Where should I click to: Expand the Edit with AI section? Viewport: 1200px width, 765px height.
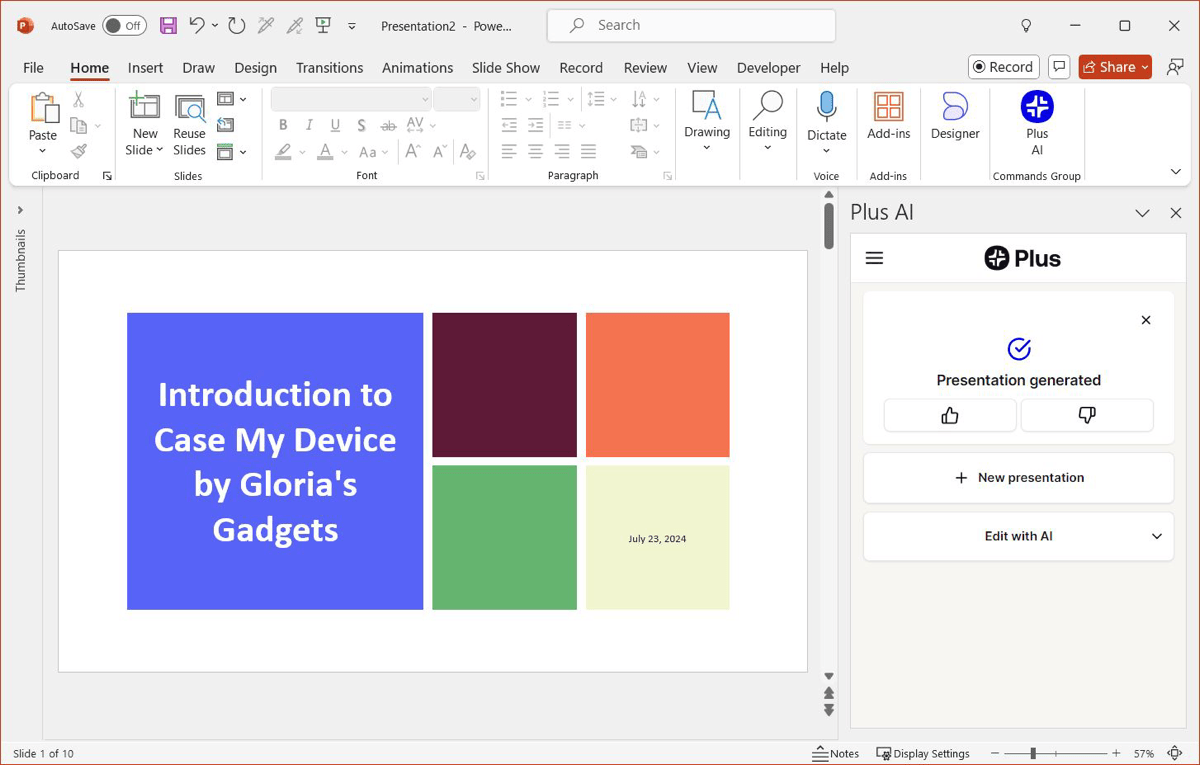[1018, 536]
